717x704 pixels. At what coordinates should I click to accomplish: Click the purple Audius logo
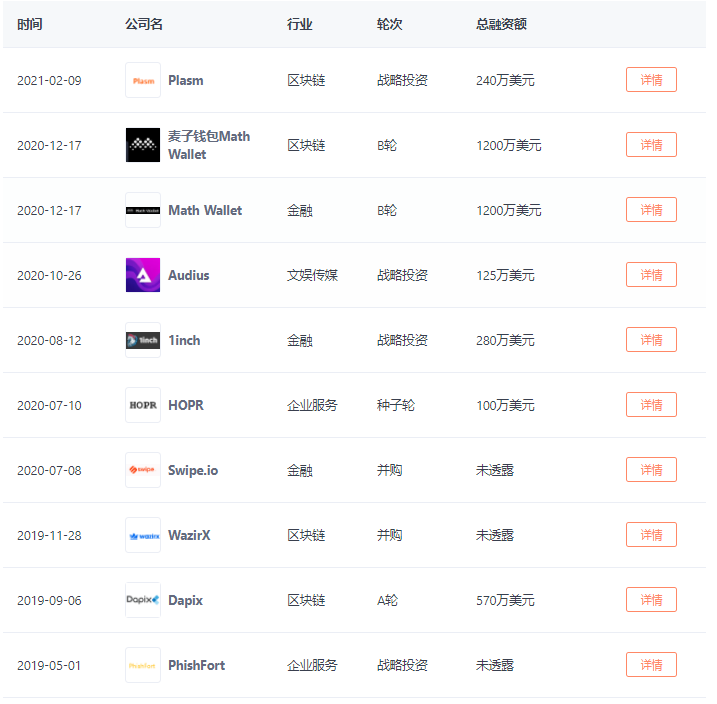143,275
